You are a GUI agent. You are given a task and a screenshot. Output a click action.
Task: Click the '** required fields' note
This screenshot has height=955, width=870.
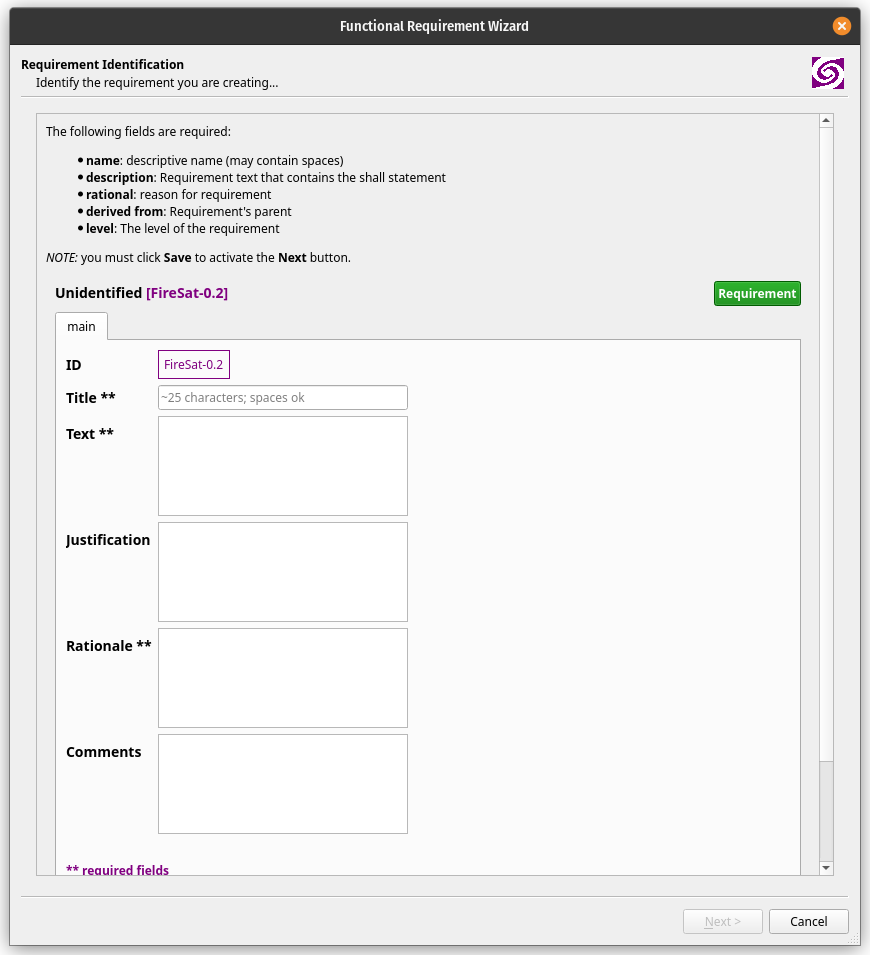pos(118,870)
